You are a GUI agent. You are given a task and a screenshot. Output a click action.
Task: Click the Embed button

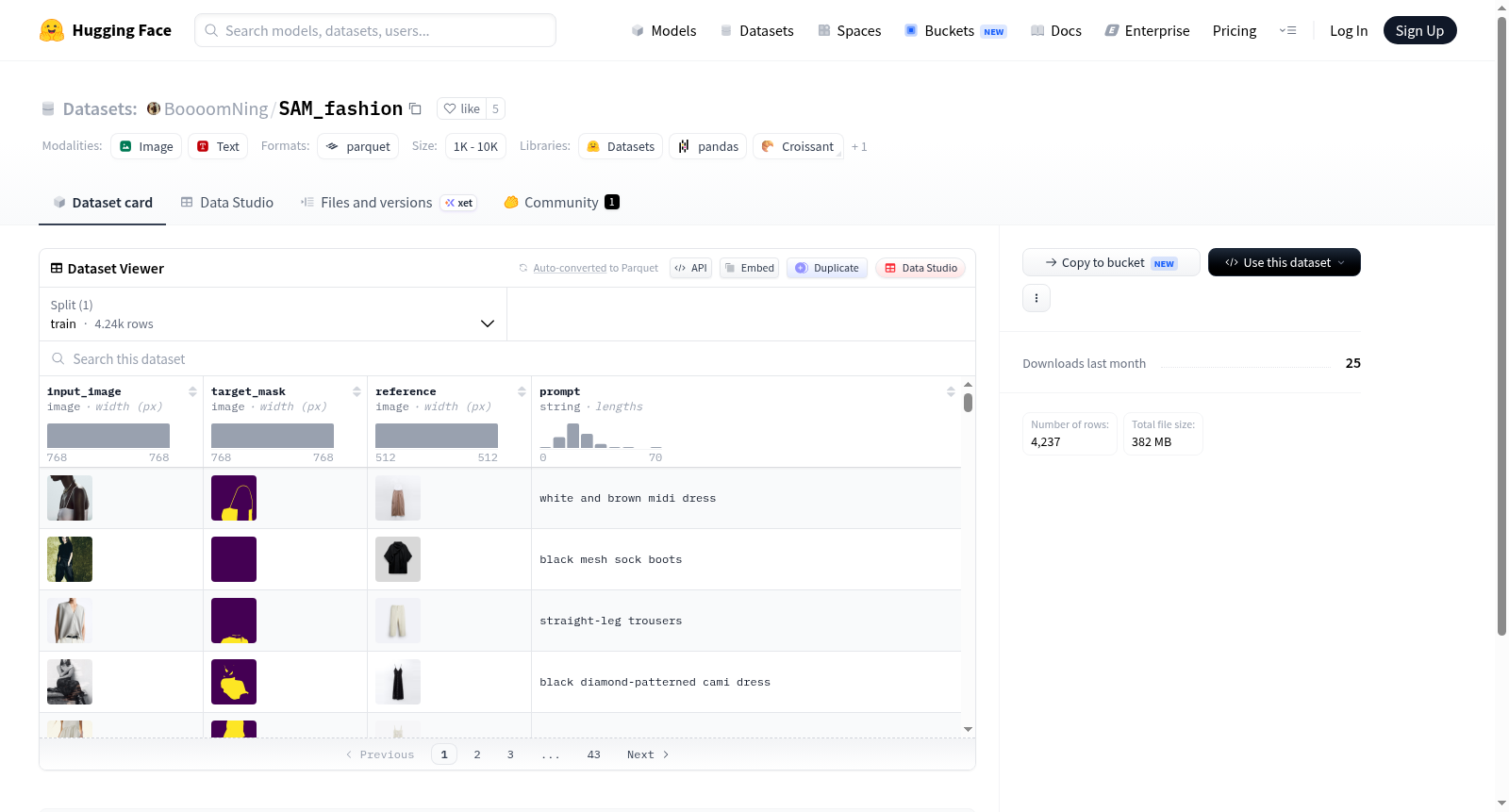(x=750, y=268)
